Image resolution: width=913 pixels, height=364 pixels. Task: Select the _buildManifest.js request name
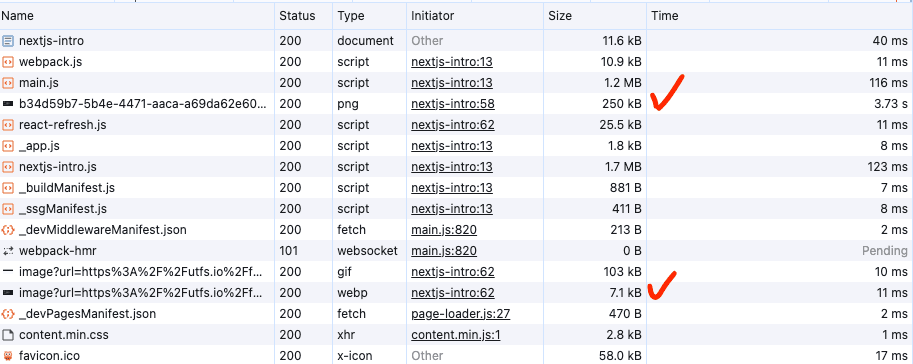pos(67,188)
